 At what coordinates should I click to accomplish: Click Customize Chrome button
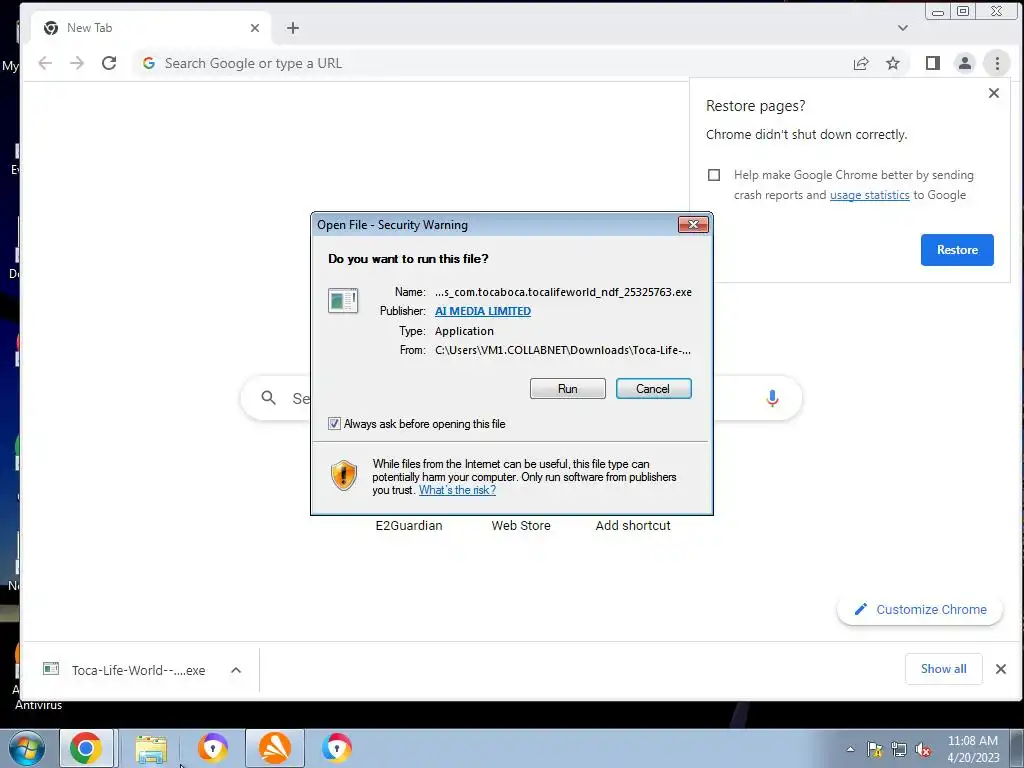920,609
